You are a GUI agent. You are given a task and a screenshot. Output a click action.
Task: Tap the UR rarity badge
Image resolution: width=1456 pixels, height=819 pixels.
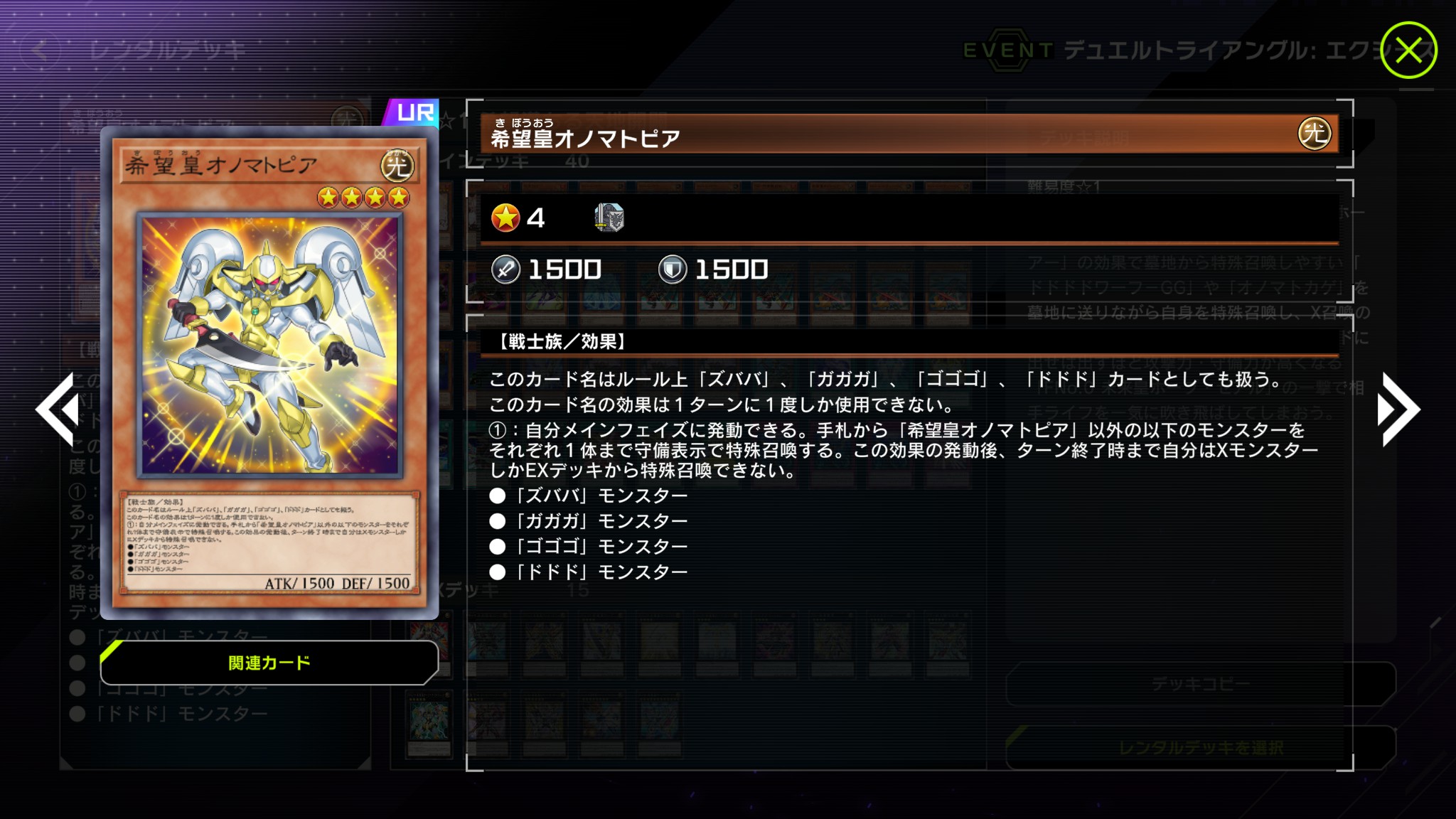click(x=412, y=112)
